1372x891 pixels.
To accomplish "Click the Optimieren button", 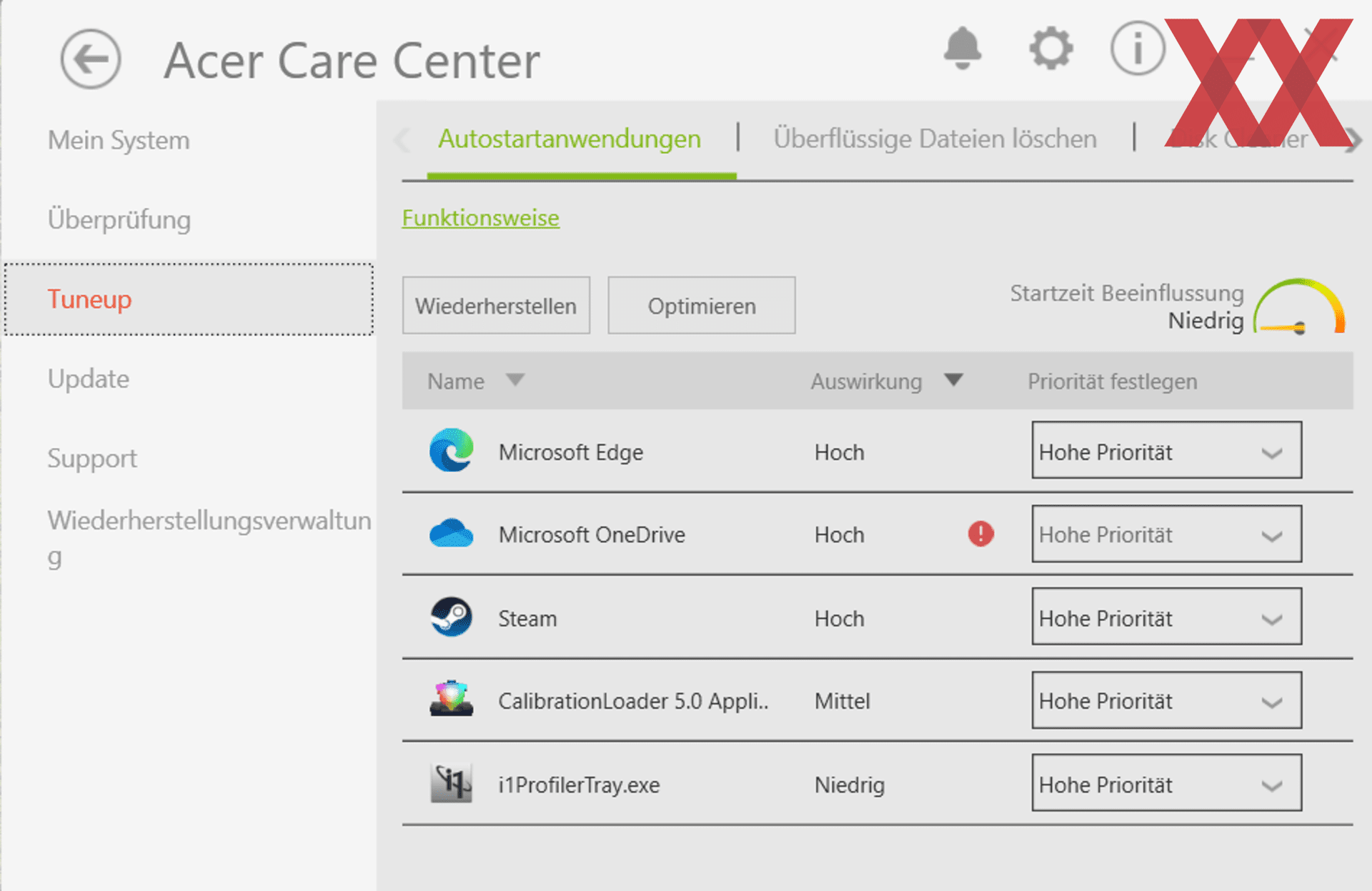I will pyautogui.click(x=702, y=306).
